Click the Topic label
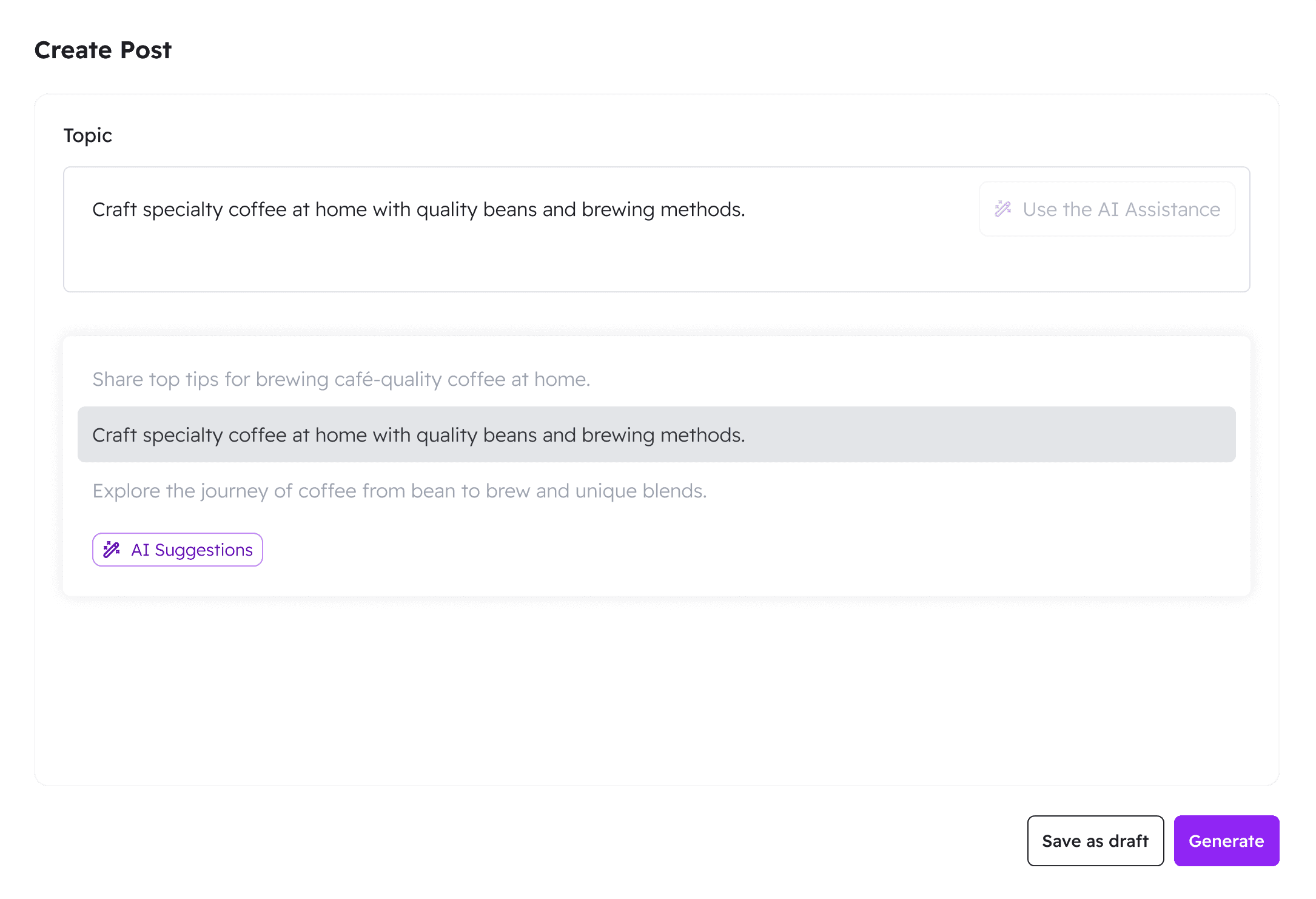Screen dimensions: 1316x899 (x=87, y=135)
